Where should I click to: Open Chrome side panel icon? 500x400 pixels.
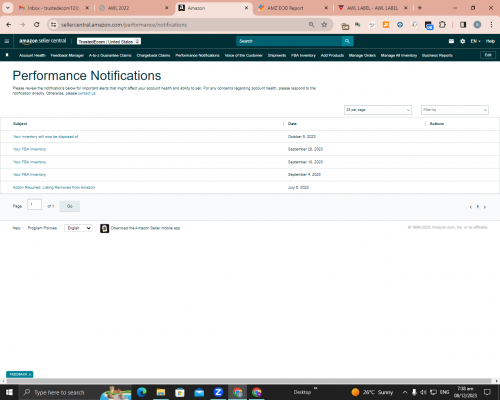pos(463,25)
